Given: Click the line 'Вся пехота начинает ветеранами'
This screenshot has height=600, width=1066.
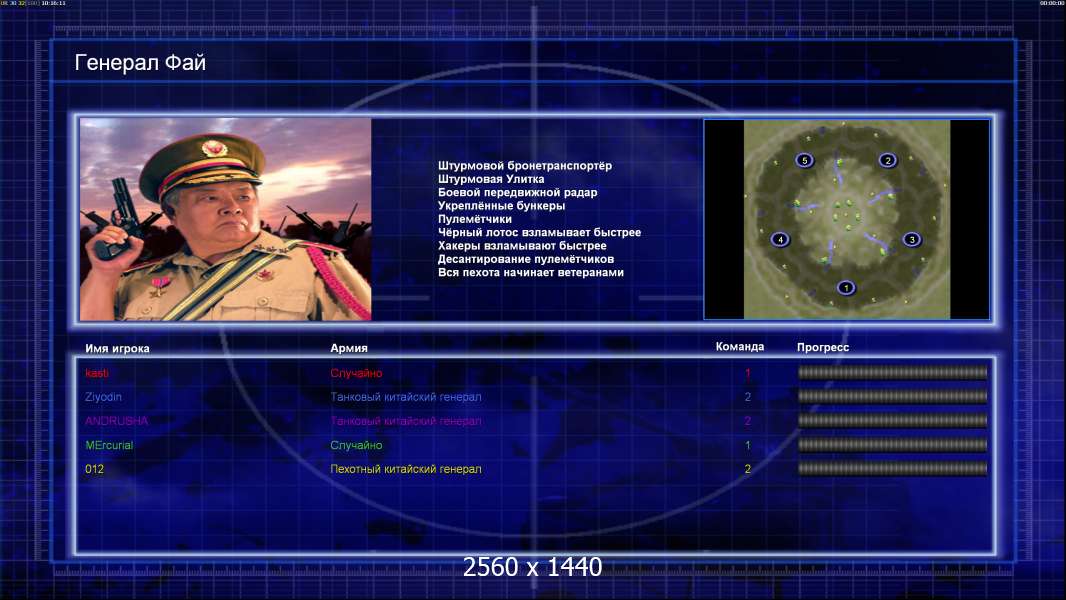Looking at the screenshot, I should point(530,272).
